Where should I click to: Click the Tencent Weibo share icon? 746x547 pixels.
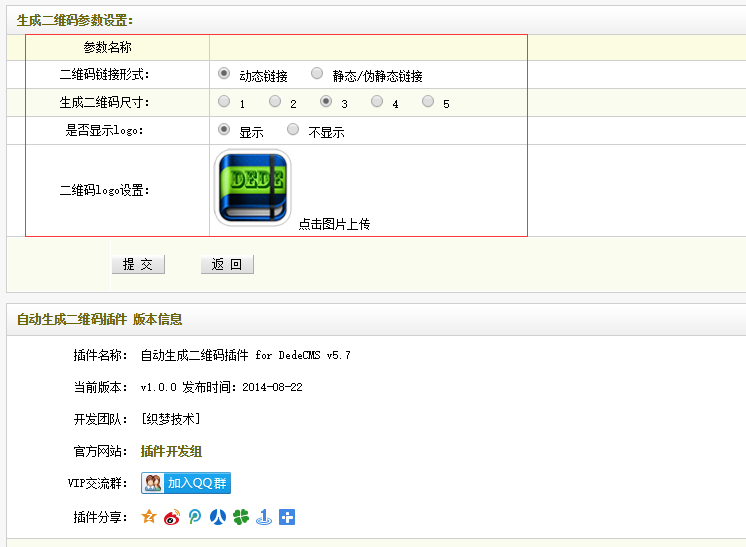195,517
